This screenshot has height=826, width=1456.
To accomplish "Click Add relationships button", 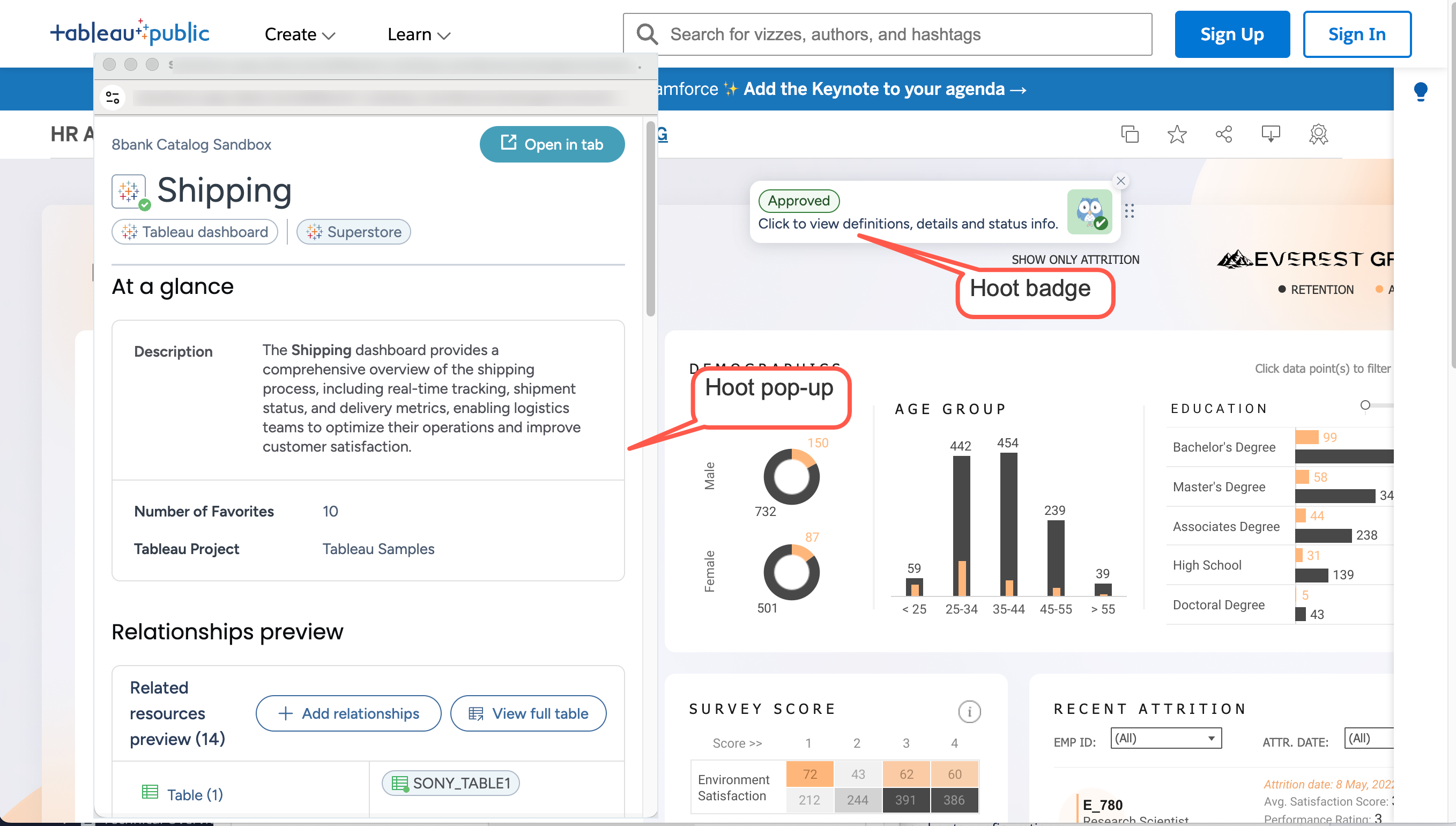I will 348,714.
